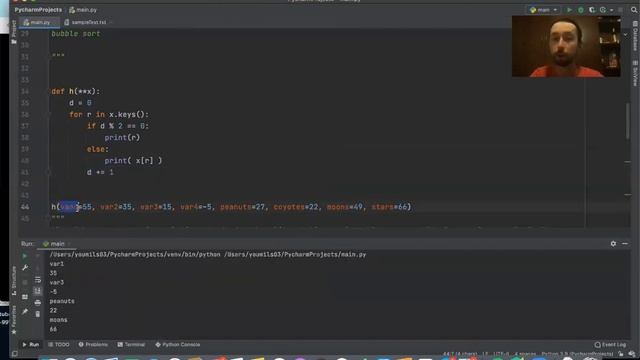Start debugging with the green bug icon

tap(580, 10)
